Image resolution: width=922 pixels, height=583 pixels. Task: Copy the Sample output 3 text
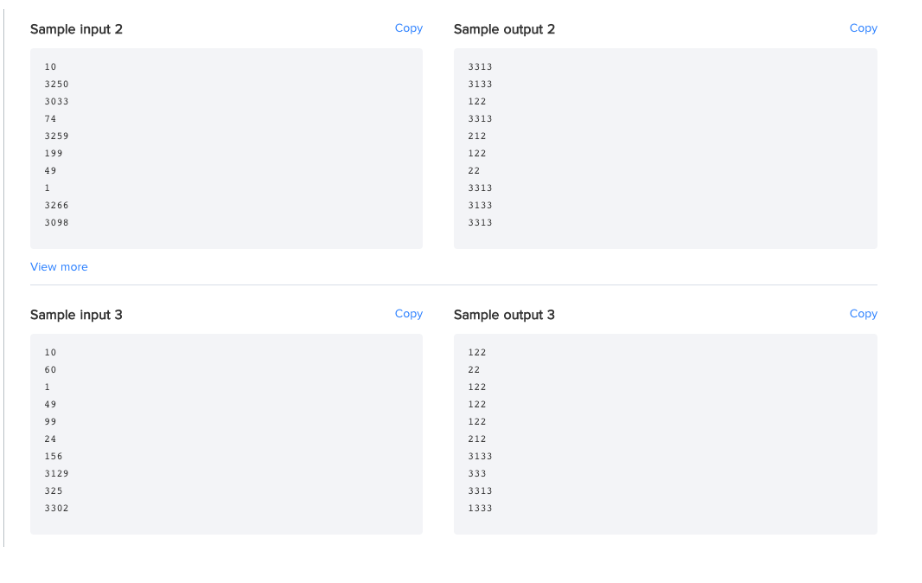click(863, 314)
